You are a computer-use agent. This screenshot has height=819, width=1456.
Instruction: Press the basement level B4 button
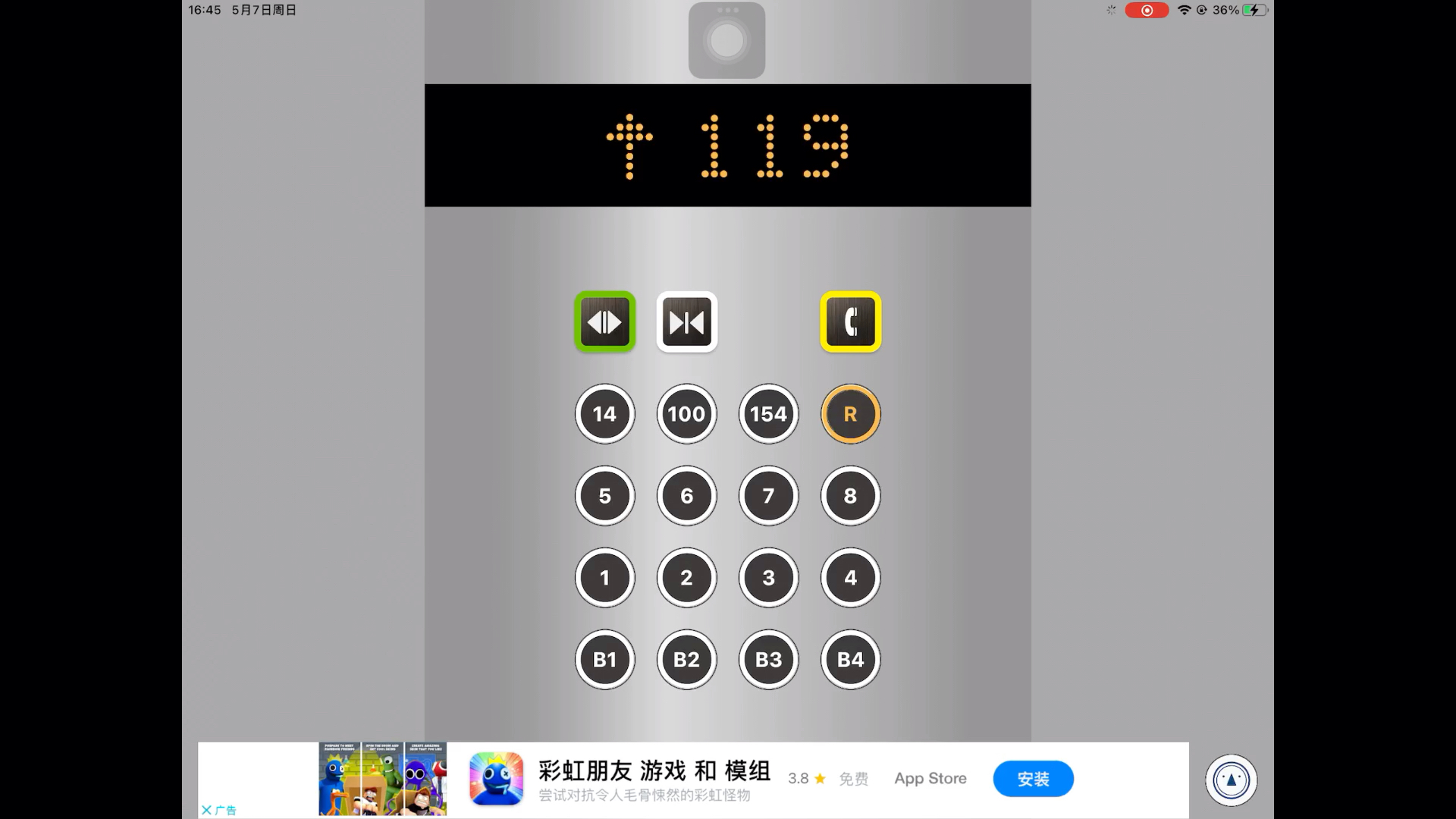tap(850, 659)
